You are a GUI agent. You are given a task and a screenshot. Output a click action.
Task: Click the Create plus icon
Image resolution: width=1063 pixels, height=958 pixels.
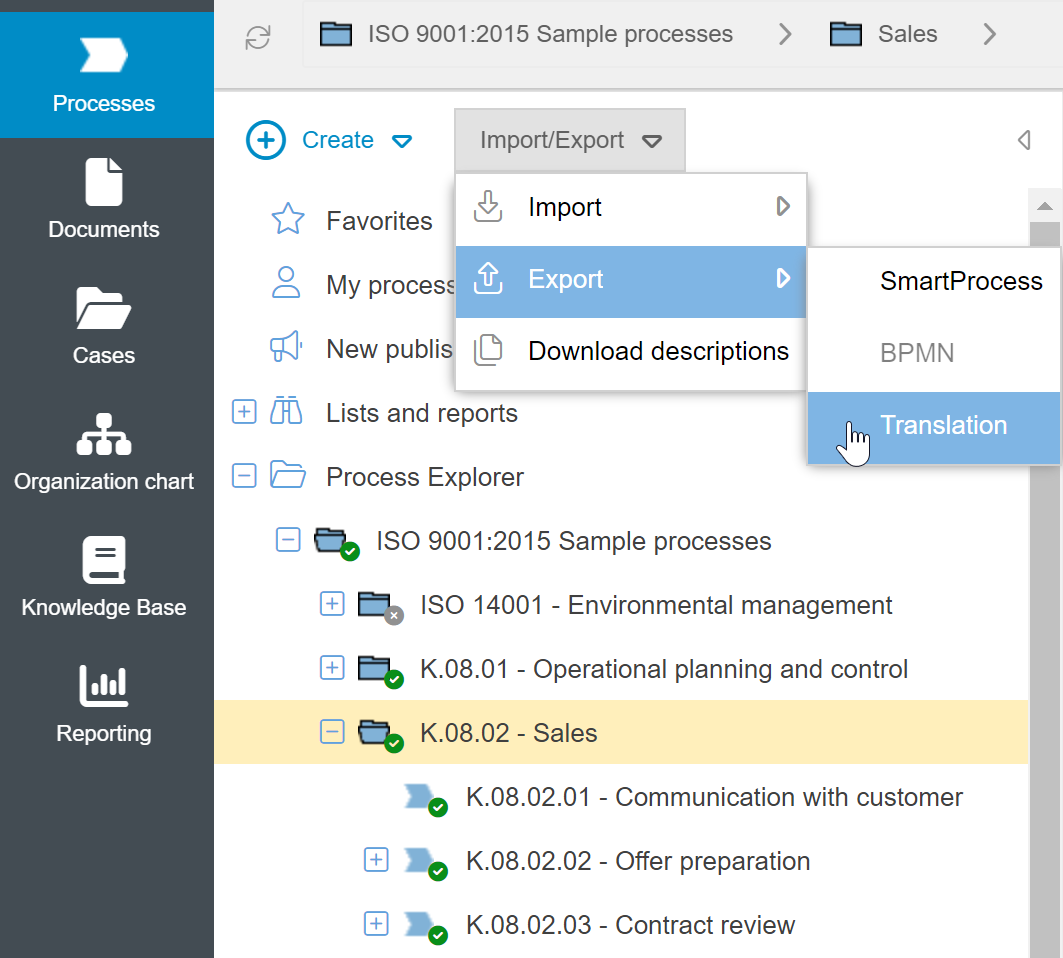(x=266, y=140)
